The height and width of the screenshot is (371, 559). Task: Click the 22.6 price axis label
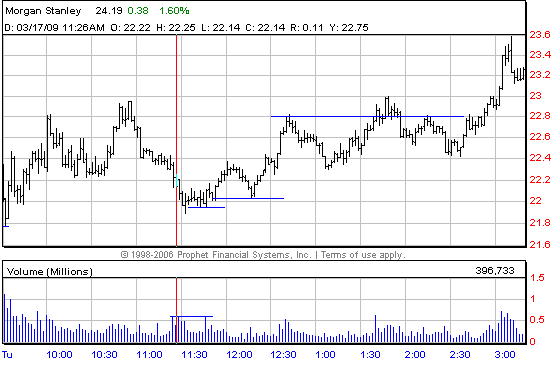point(540,136)
